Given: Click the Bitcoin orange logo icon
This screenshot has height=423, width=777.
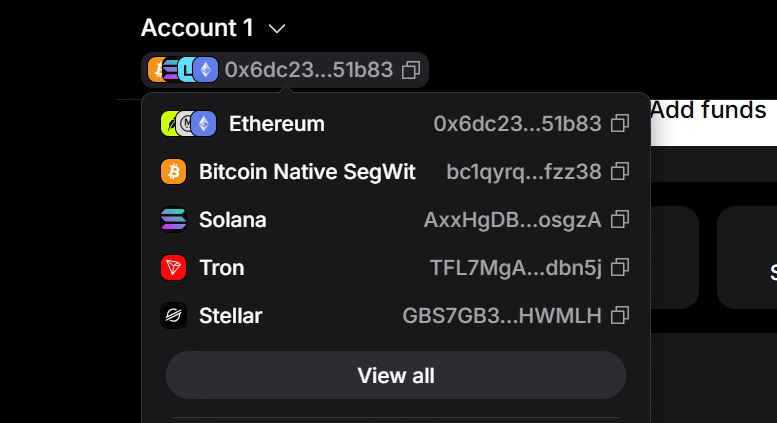Looking at the screenshot, I should [173, 171].
